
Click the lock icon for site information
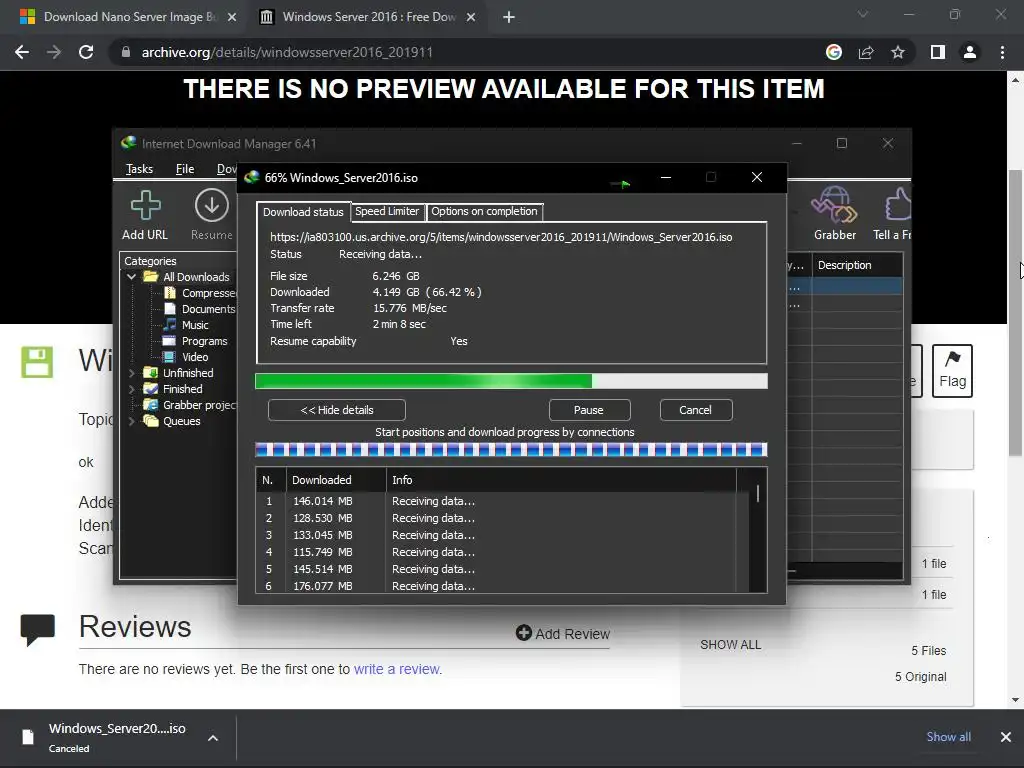point(126,52)
